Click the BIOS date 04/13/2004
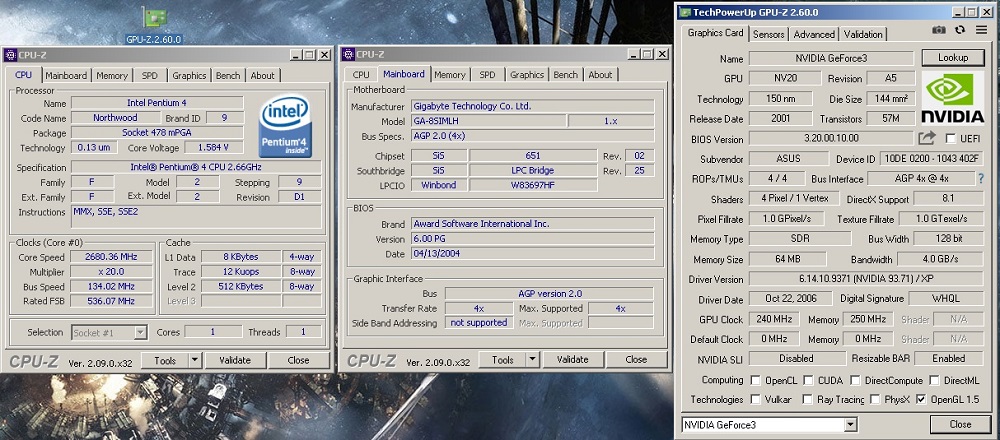The height and width of the screenshot is (440, 1000). (x=533, y=254)
